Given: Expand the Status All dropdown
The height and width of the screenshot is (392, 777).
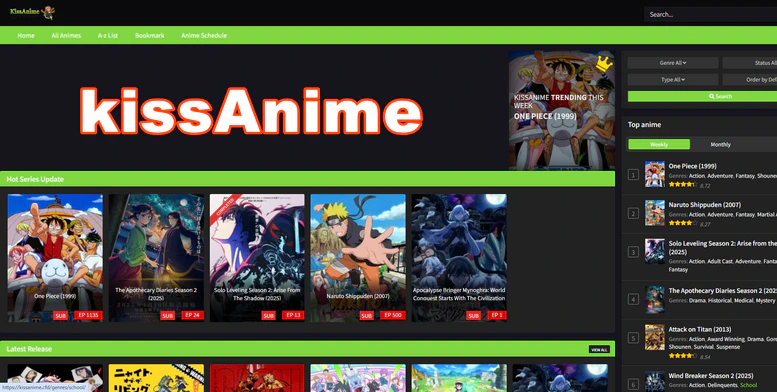Looking at the screenshot, I should 750,63.
